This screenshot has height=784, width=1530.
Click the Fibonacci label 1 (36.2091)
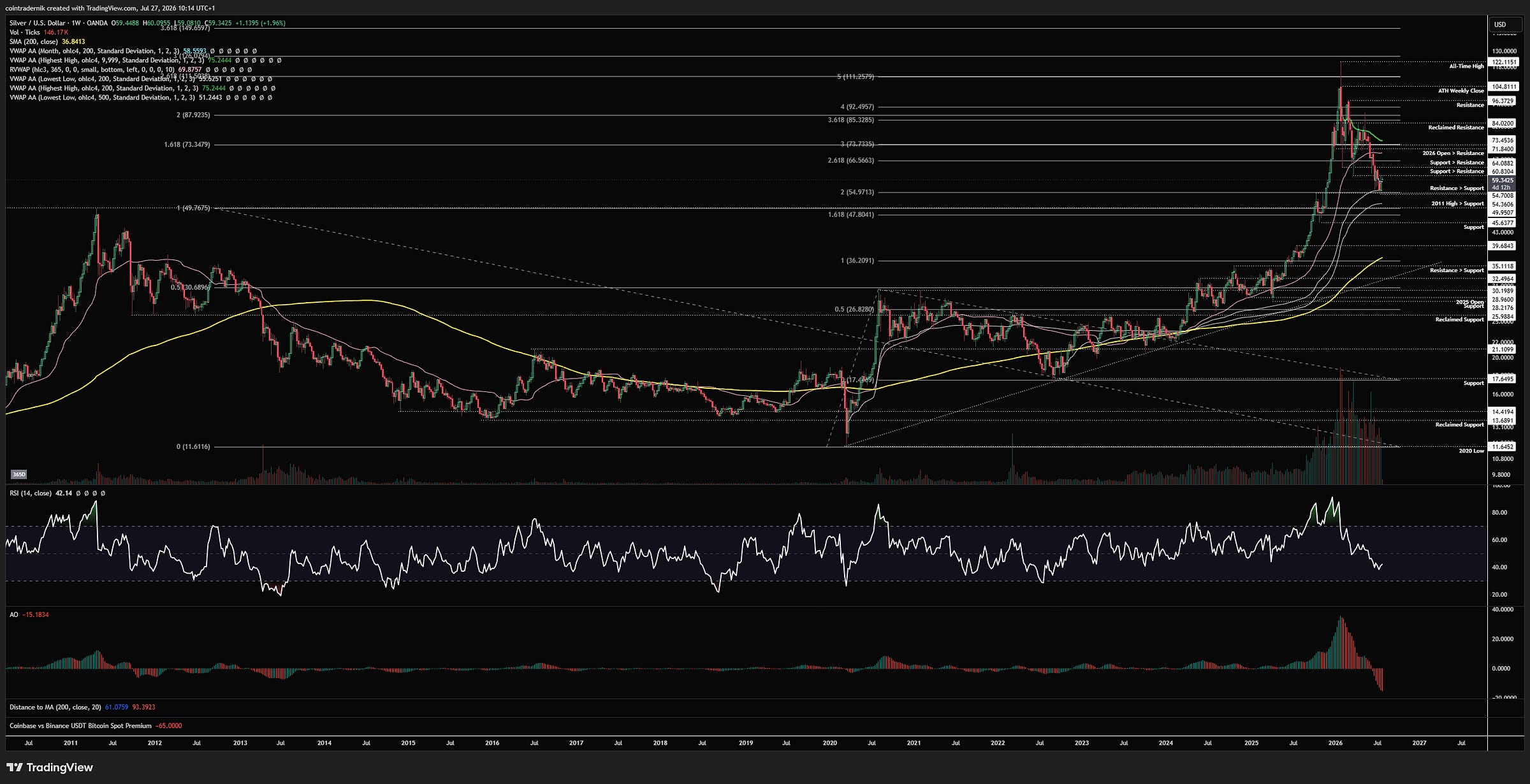point(857,261)
